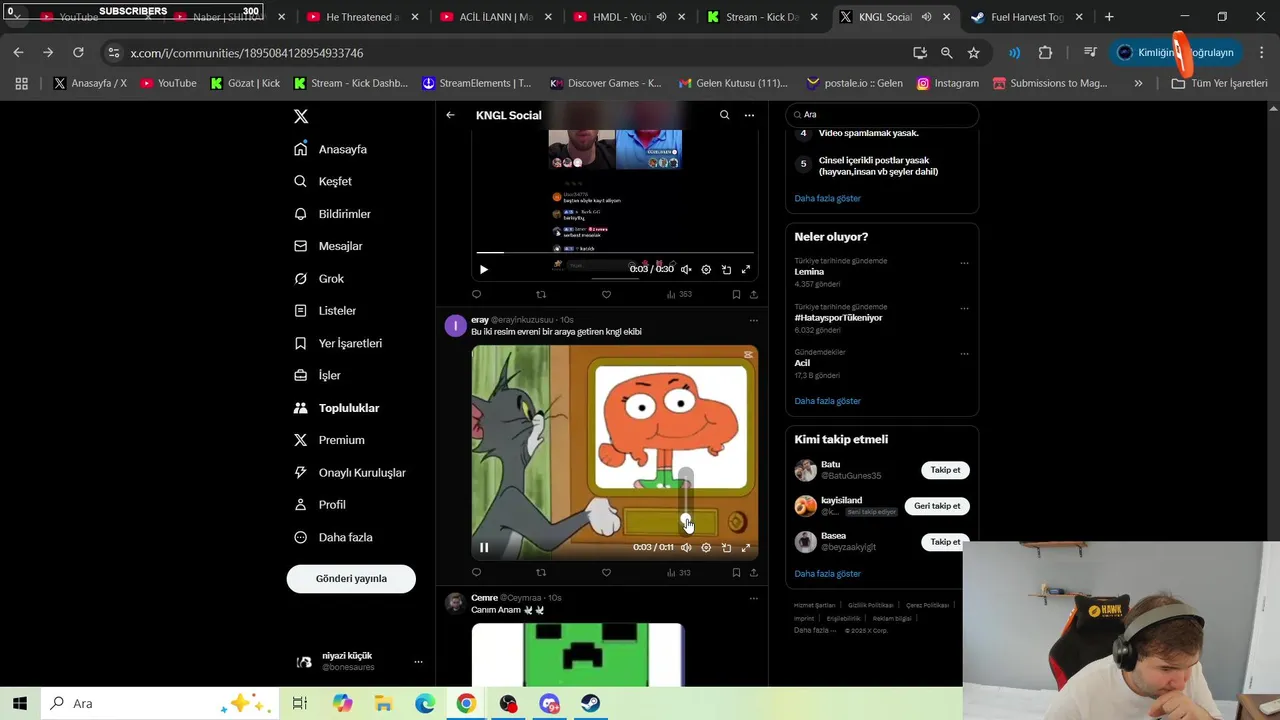Mute the Tom video speaker icon
The height and width of the screenshot is (720, 1280).
(686, 547)
